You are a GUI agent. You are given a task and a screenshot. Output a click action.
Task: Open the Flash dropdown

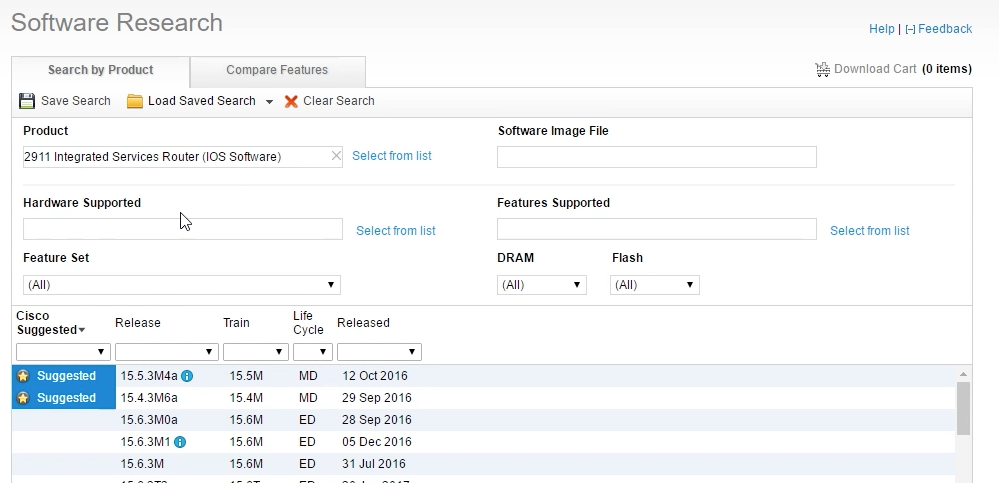coord(655,285)
